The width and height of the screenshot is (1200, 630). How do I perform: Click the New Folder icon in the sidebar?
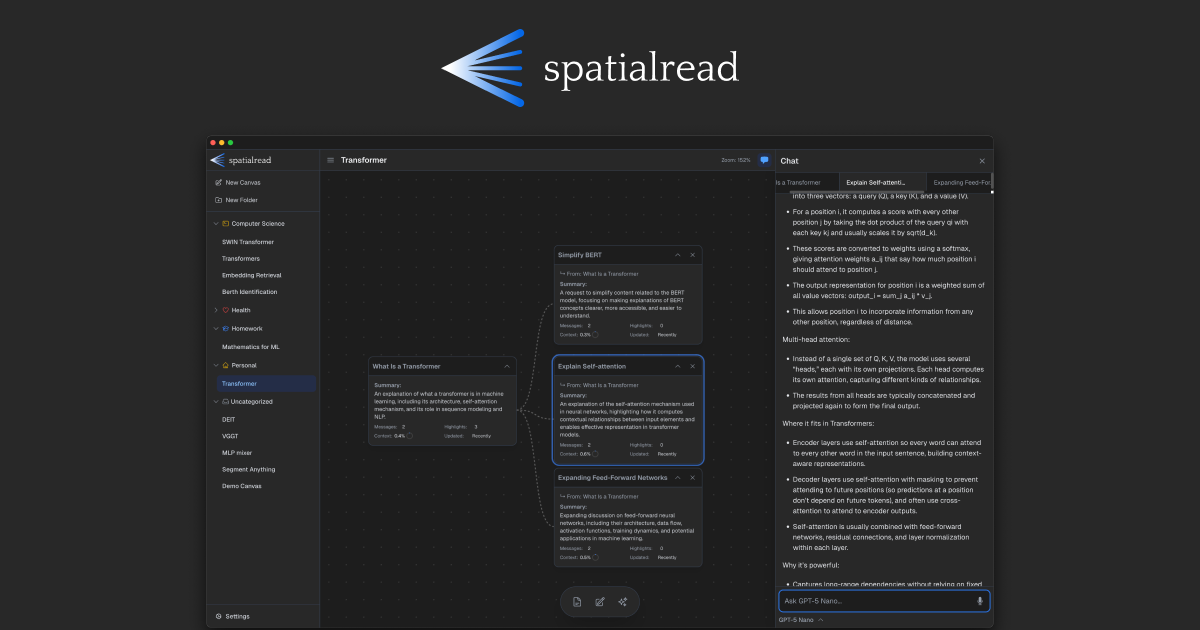coord(220,200)
